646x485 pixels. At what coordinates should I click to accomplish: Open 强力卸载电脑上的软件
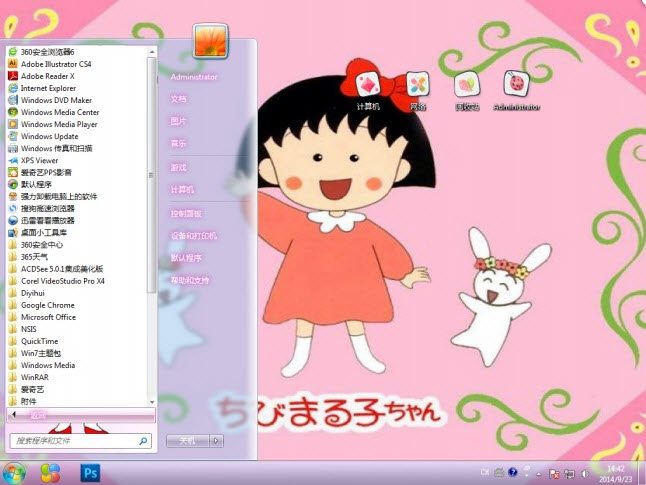point(53,197)
